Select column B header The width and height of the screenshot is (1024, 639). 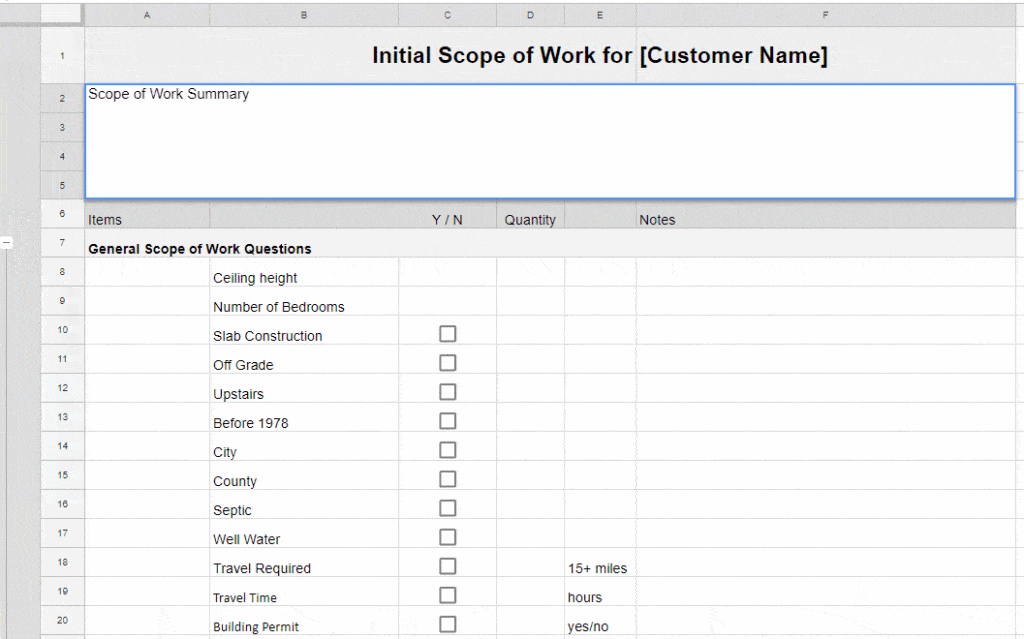(304, 14)
